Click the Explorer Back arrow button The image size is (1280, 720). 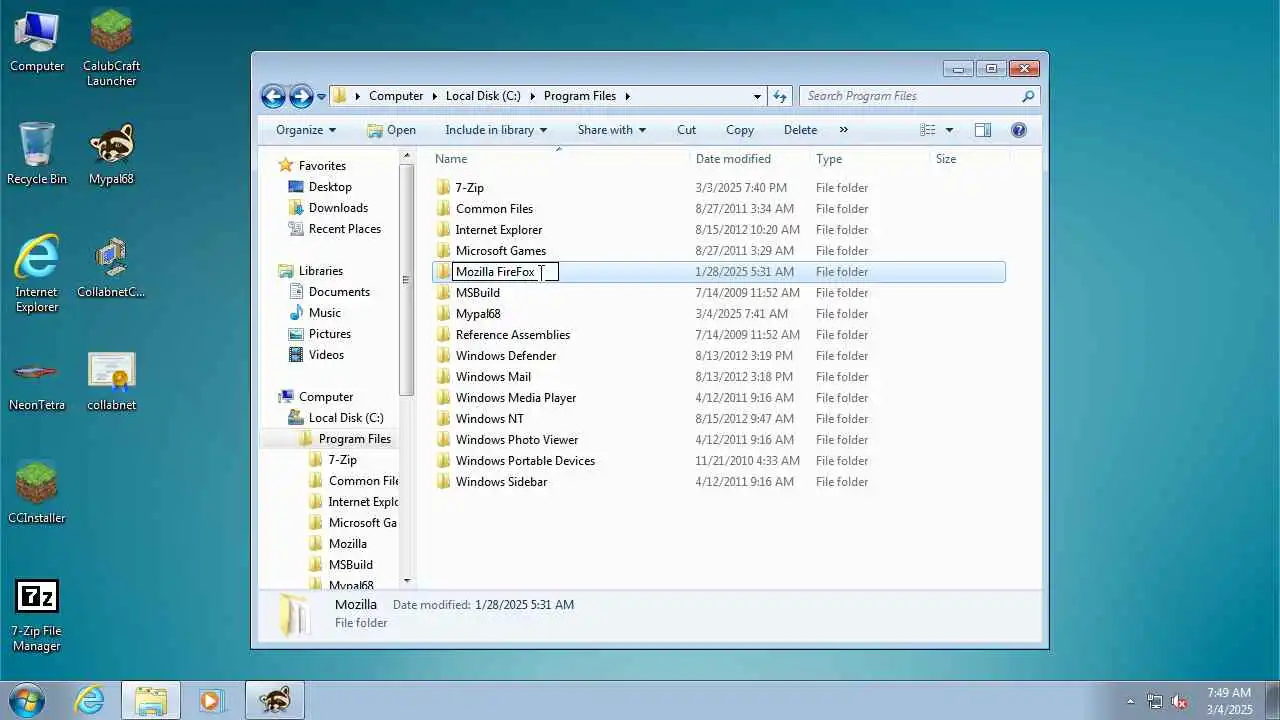tap(272, 96)
